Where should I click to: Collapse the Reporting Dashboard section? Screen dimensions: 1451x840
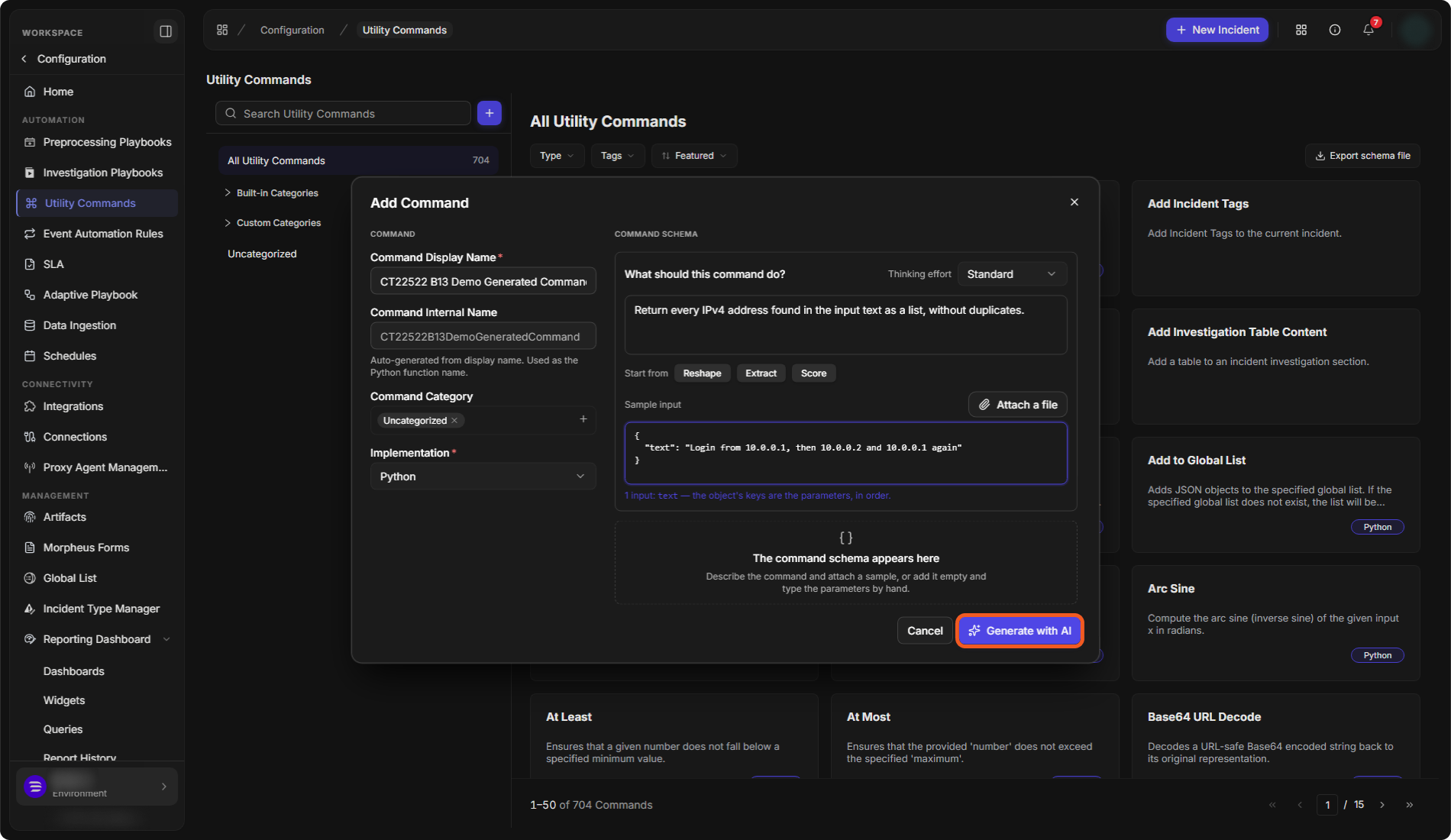click(166, 639)
